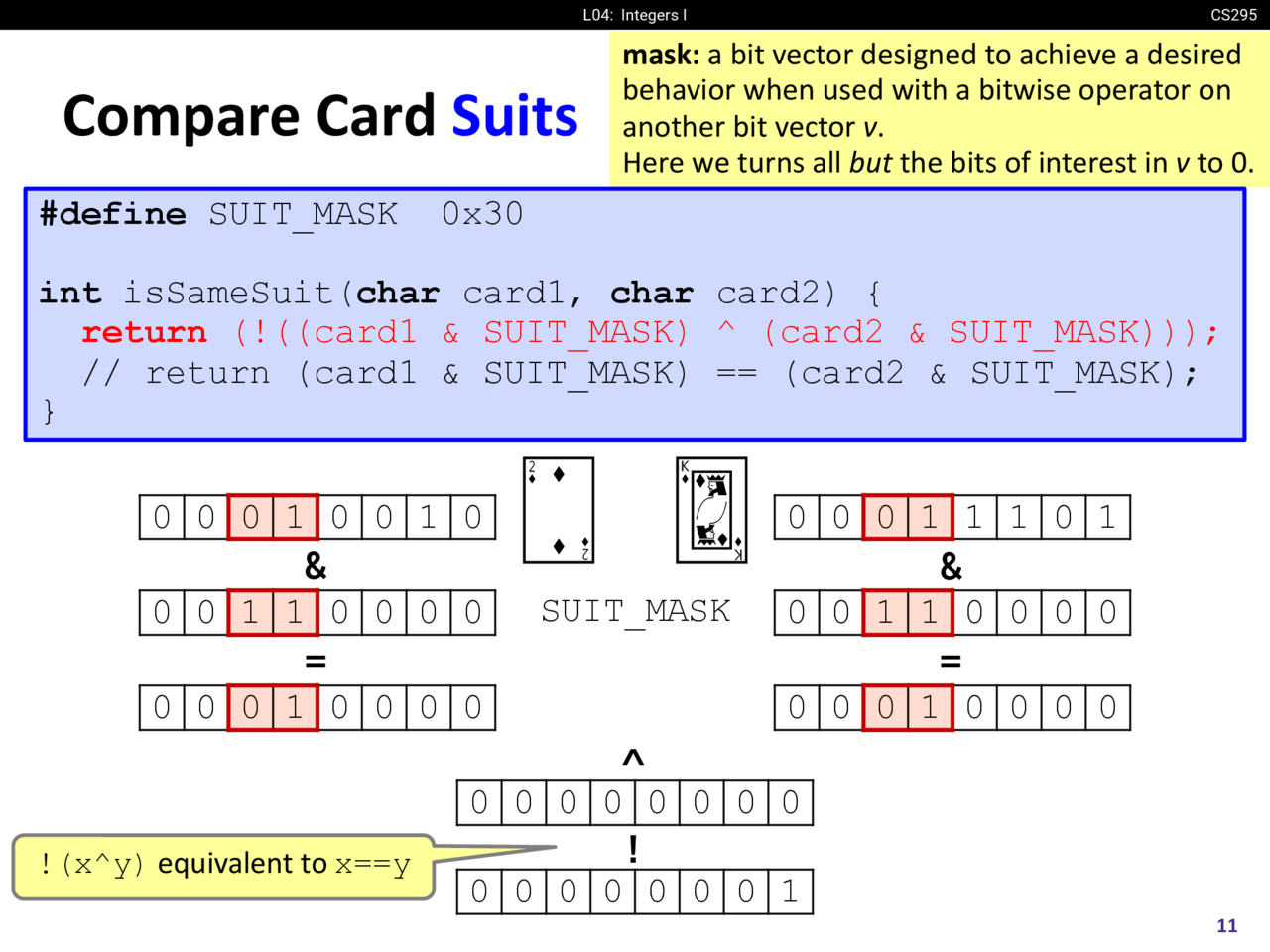
Task: Click the caret XOR symbol above zero row
Action: coord(633,759)
